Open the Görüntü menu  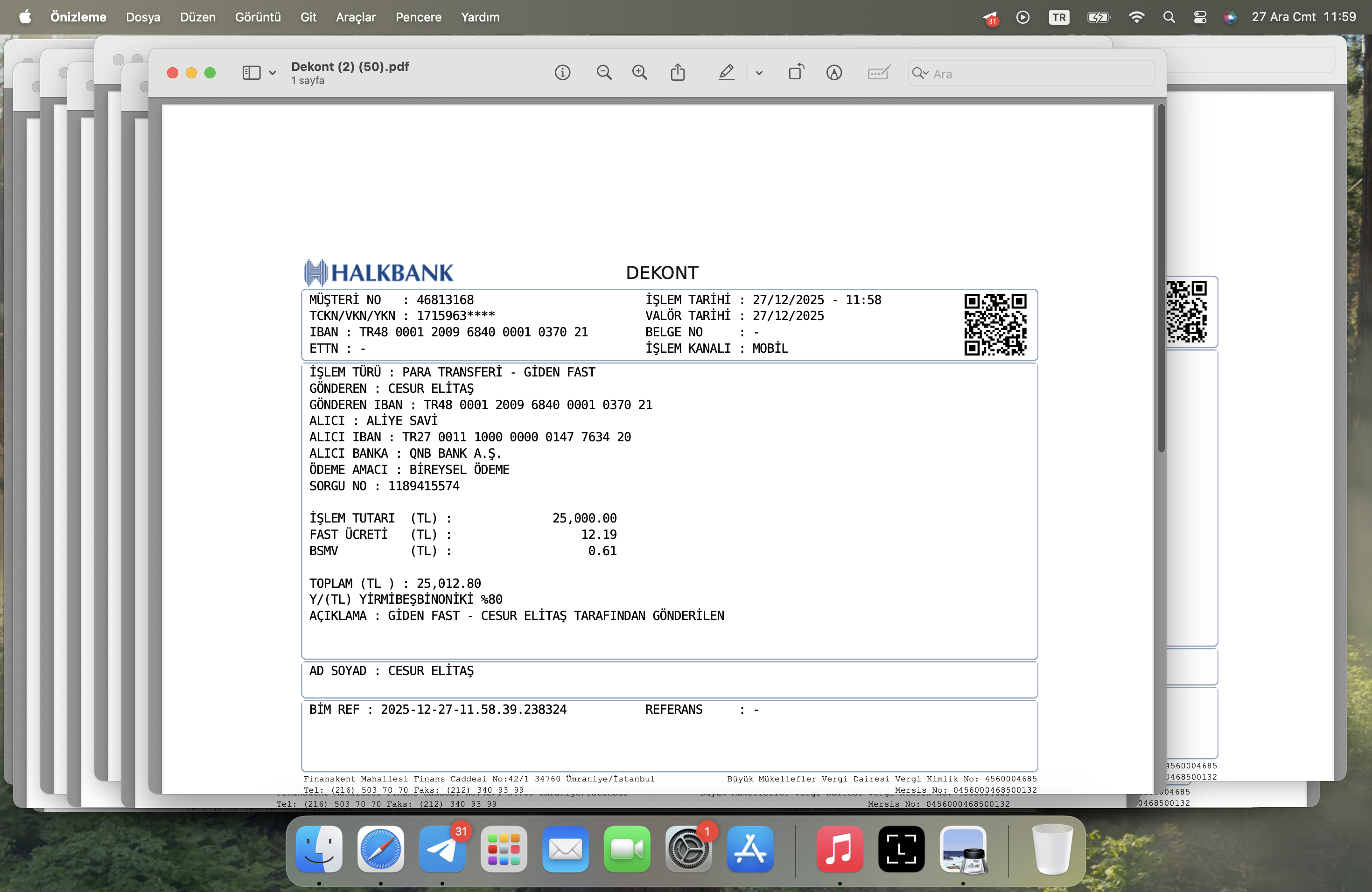(258, 17)
